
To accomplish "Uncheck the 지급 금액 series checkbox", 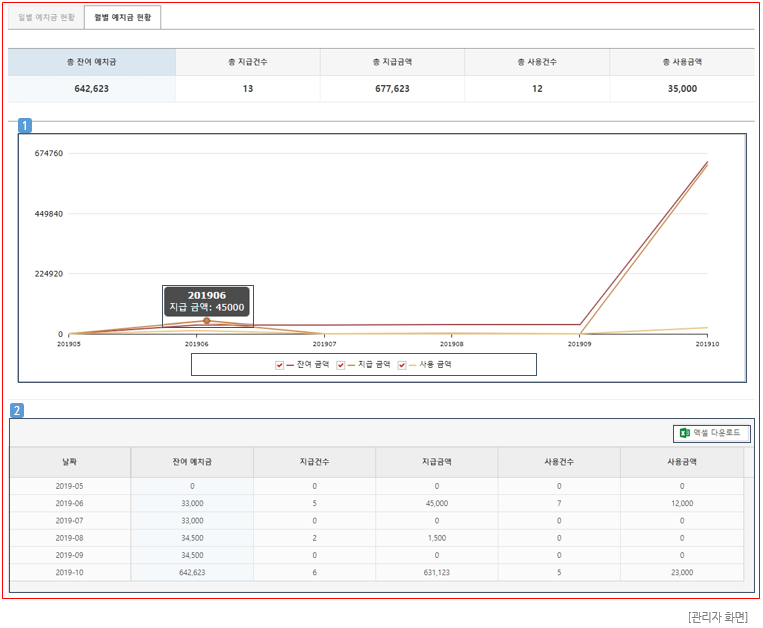I will pyautogui.click(x=341, y=365).
